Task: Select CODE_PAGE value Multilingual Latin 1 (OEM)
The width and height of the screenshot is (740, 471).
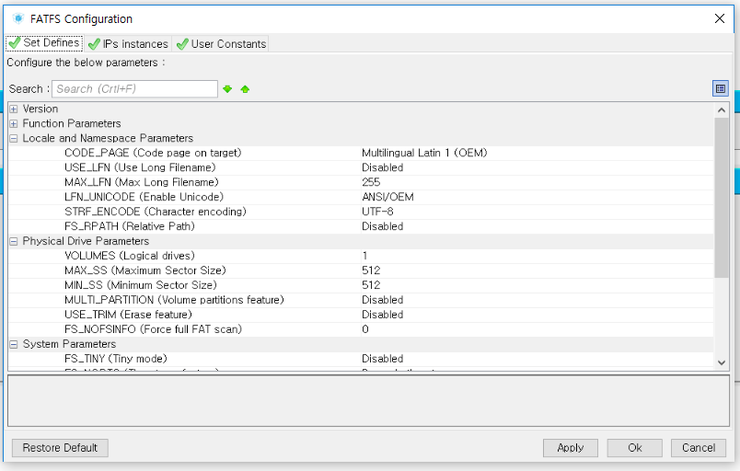Action: click(x=424, y=153)
